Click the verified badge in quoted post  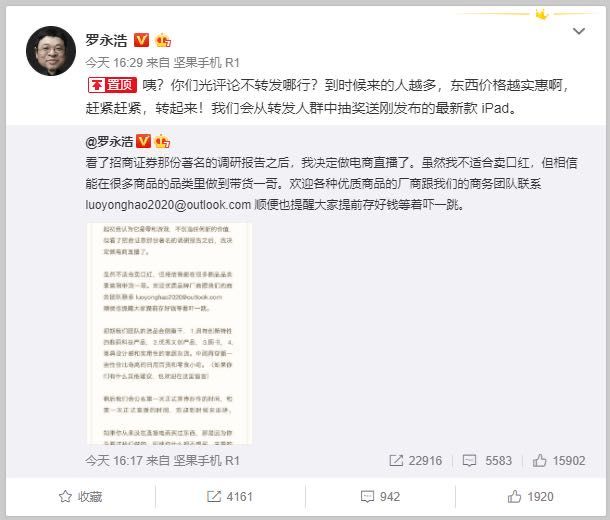click(x=144, y=141)
